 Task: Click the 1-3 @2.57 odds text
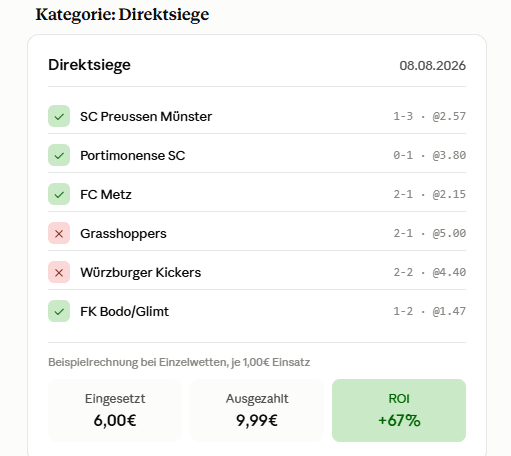(429, 116)
